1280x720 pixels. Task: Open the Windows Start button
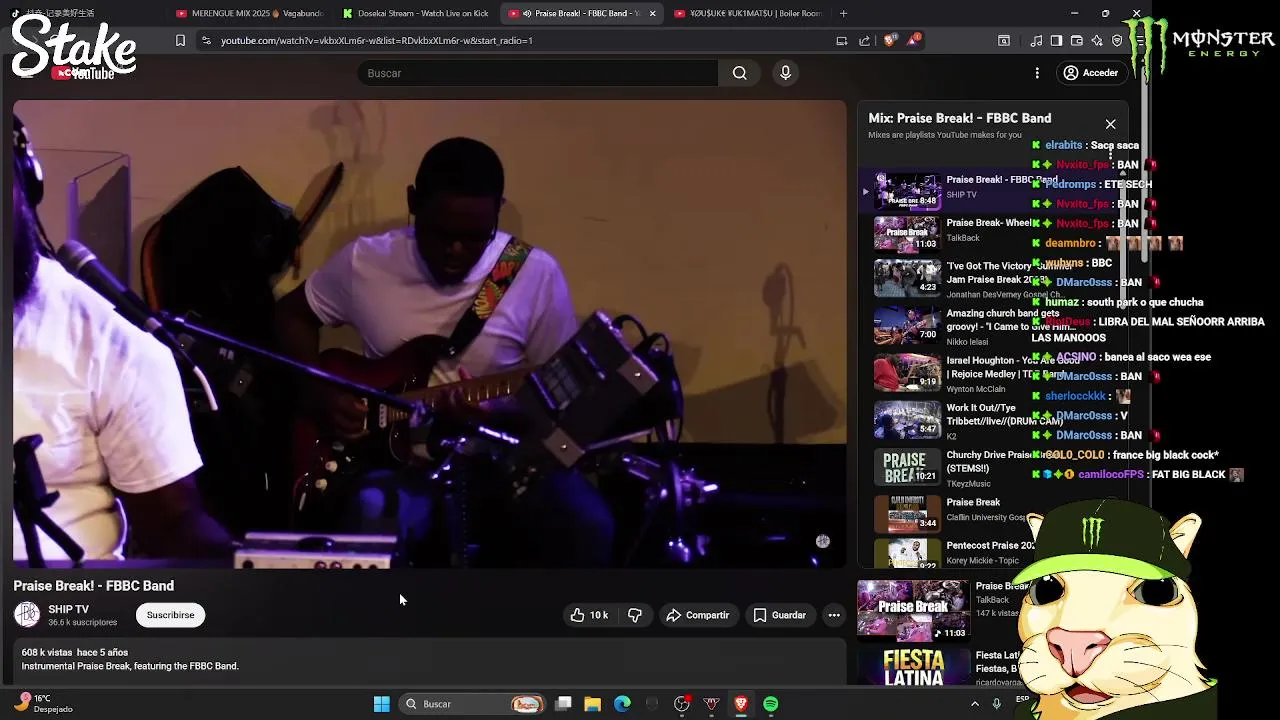click(381, 704)
